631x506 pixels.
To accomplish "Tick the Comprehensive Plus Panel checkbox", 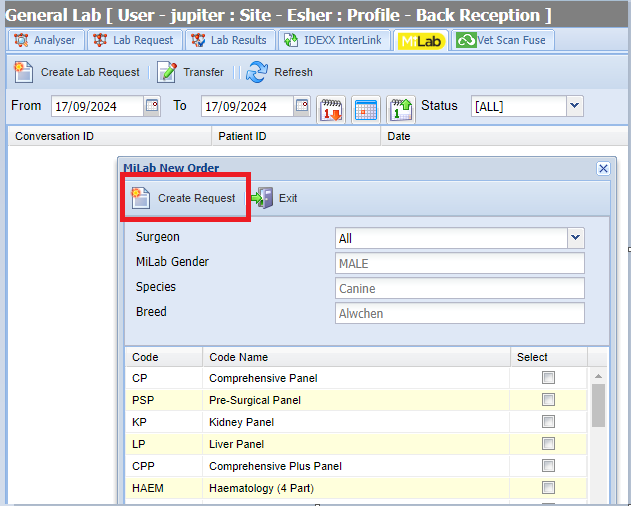I will [548, 465].
